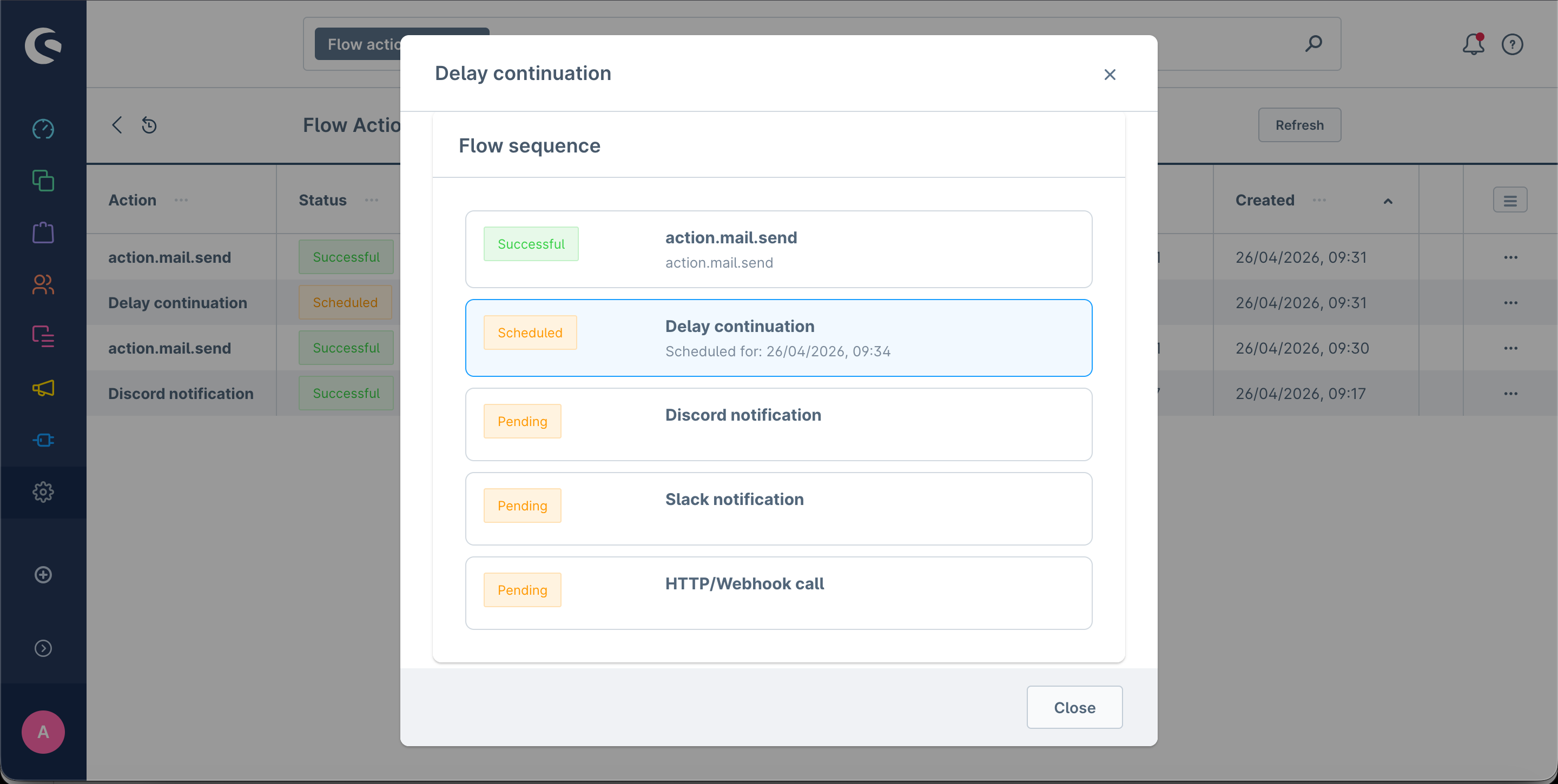Dismiss dialog with the X icon
Viewport: 1558px width, 784px height.
[1109, 75]
